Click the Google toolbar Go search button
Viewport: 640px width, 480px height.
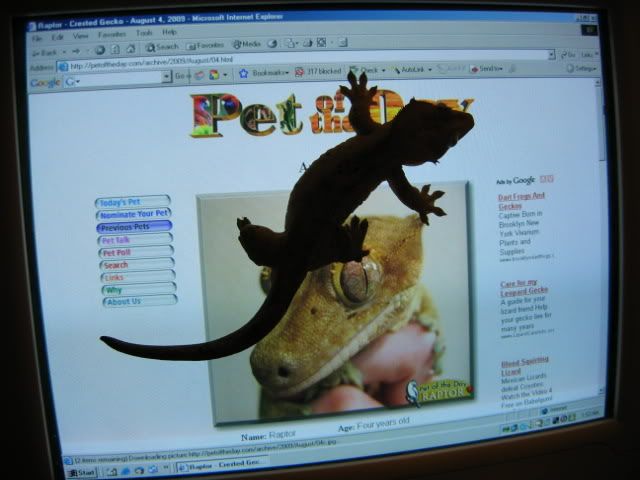(x=180, y=76)
